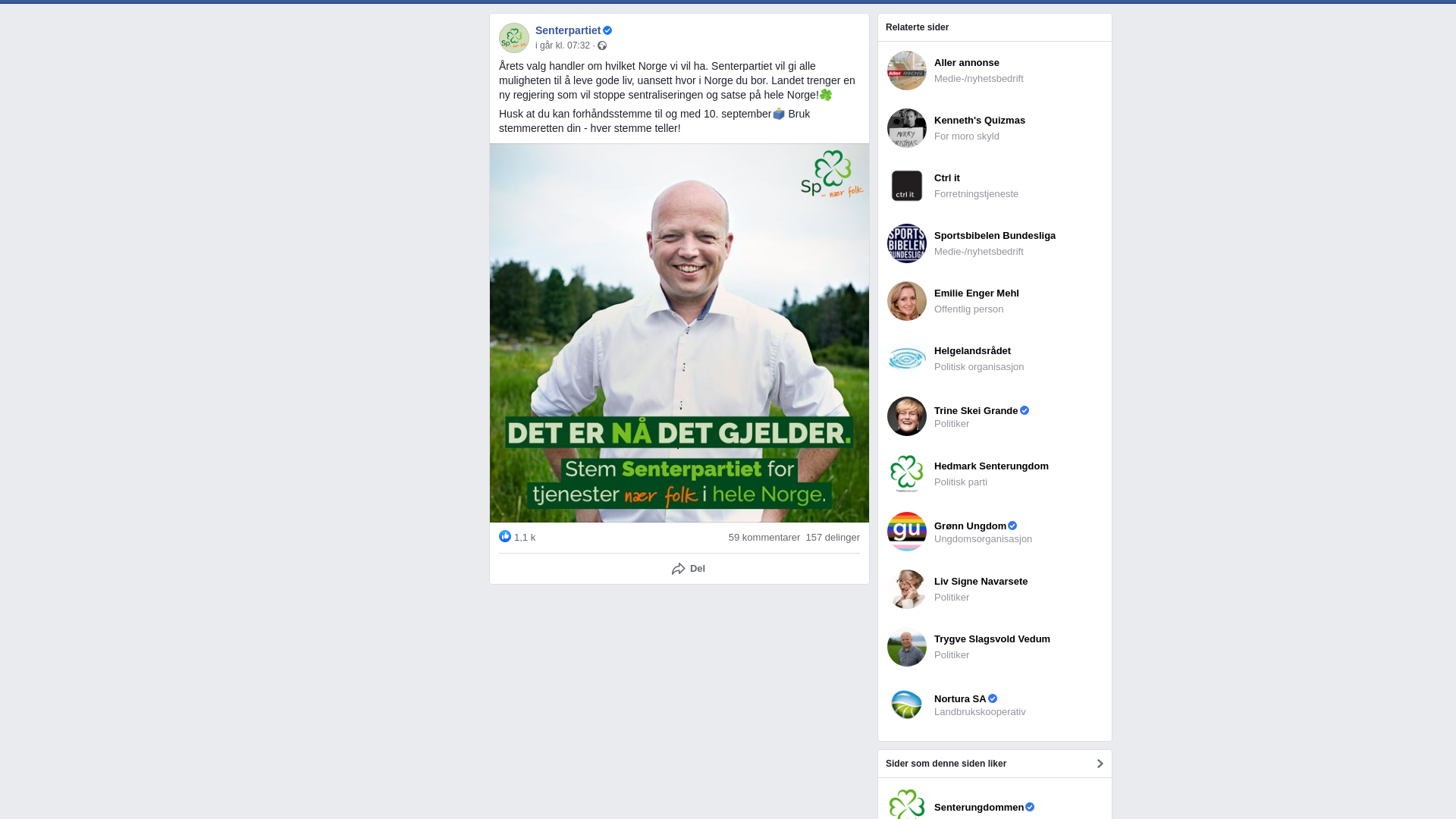Click the Grønn Ungdom rainbow logo
Viewport: 1456px width, 819px height.
(x=906, y=532)
